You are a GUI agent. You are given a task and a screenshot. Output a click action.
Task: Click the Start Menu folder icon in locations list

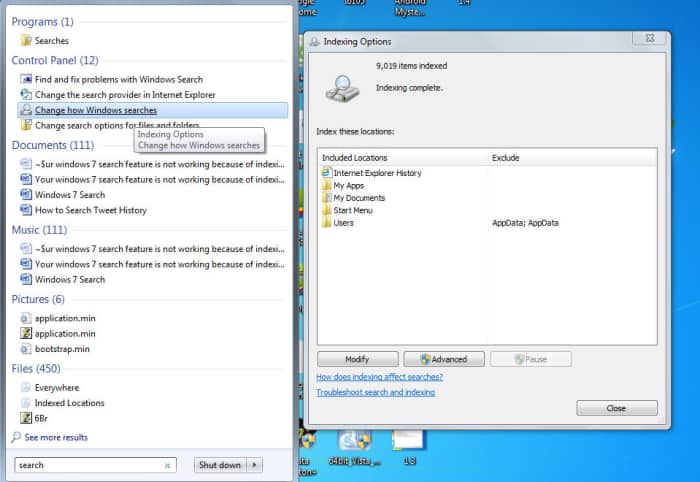tap(326, 210)
